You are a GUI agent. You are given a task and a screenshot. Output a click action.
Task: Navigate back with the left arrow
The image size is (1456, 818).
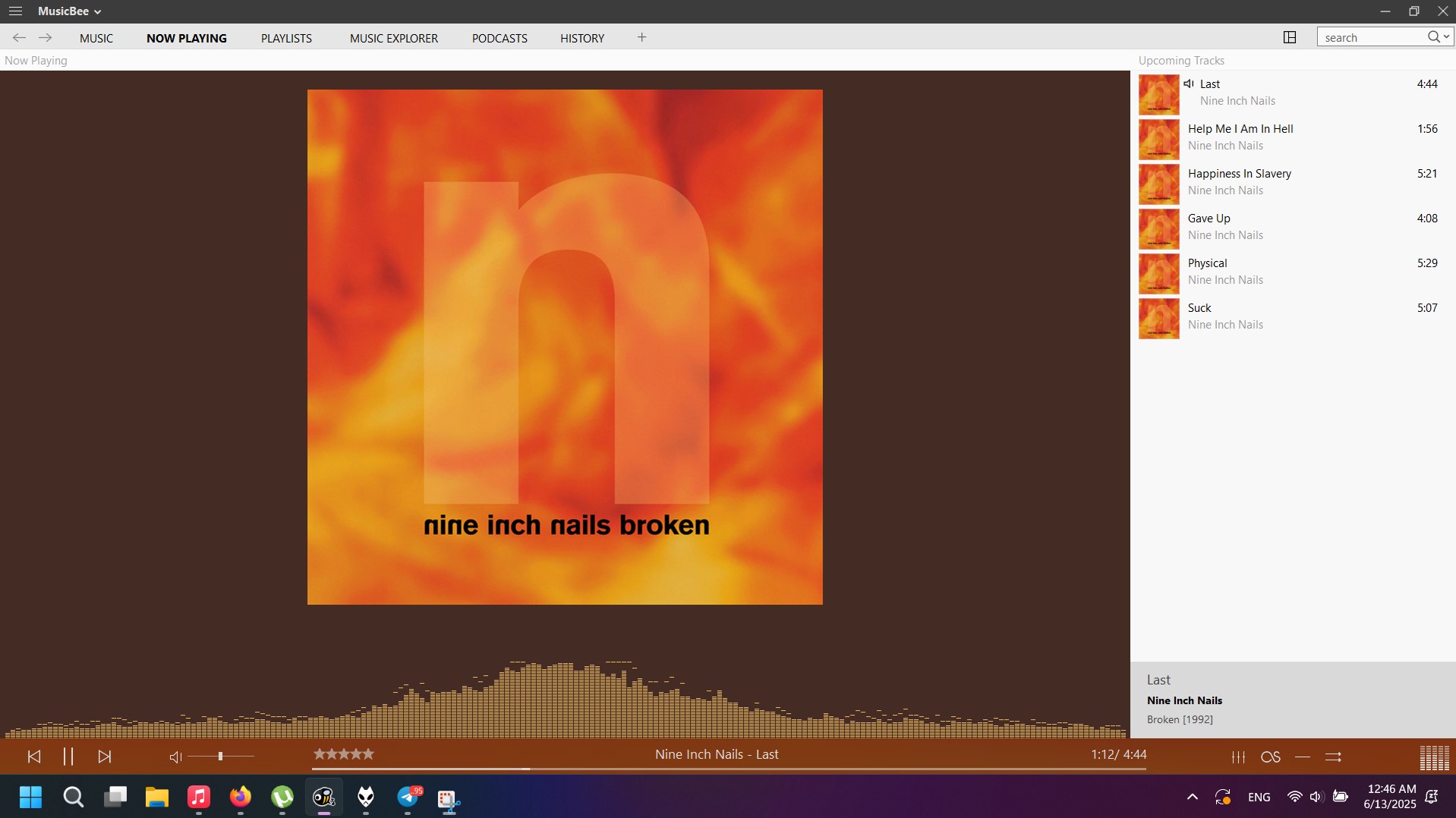(x=19, y=37)
